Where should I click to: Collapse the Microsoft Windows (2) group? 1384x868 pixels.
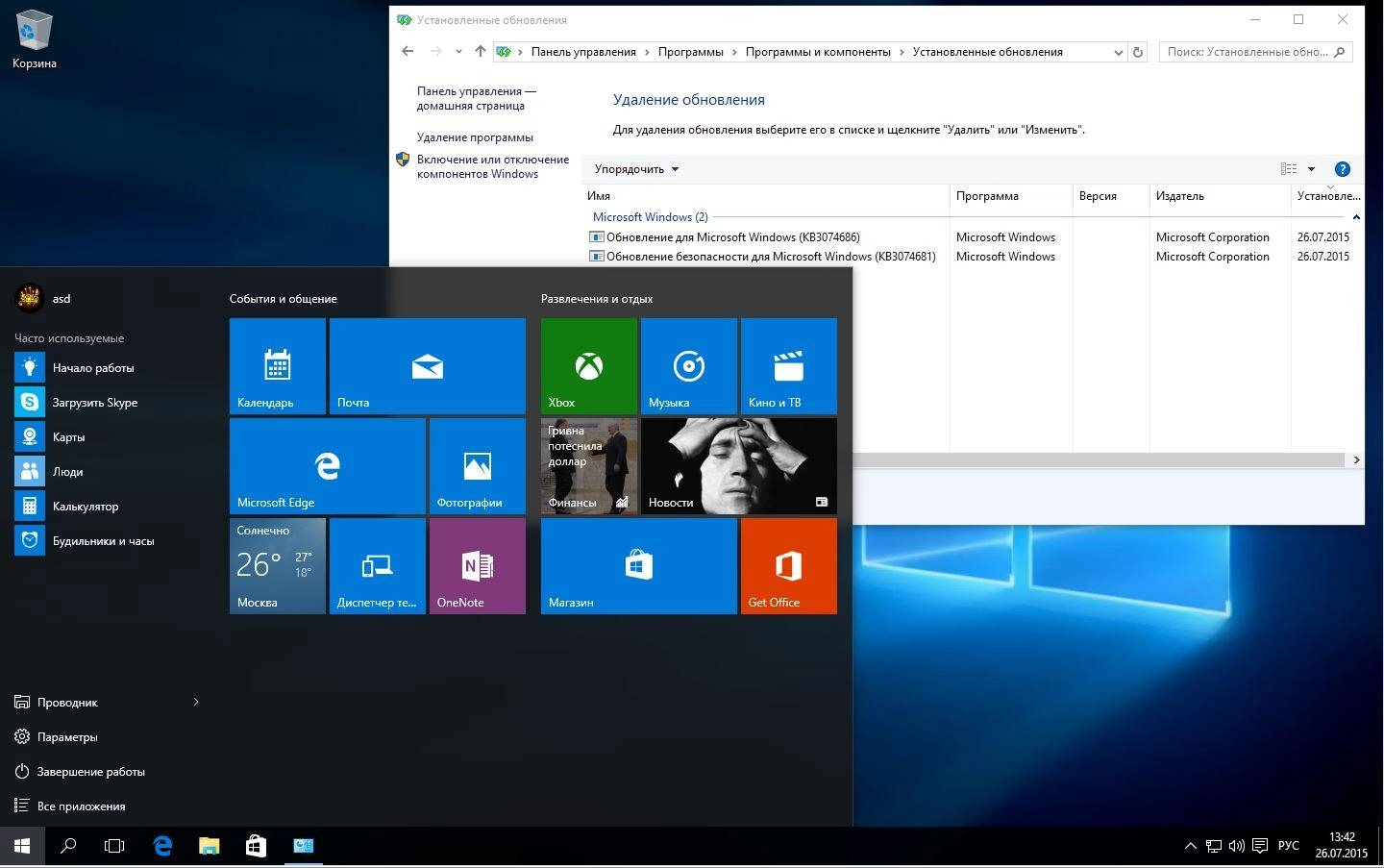[1356, 217]
